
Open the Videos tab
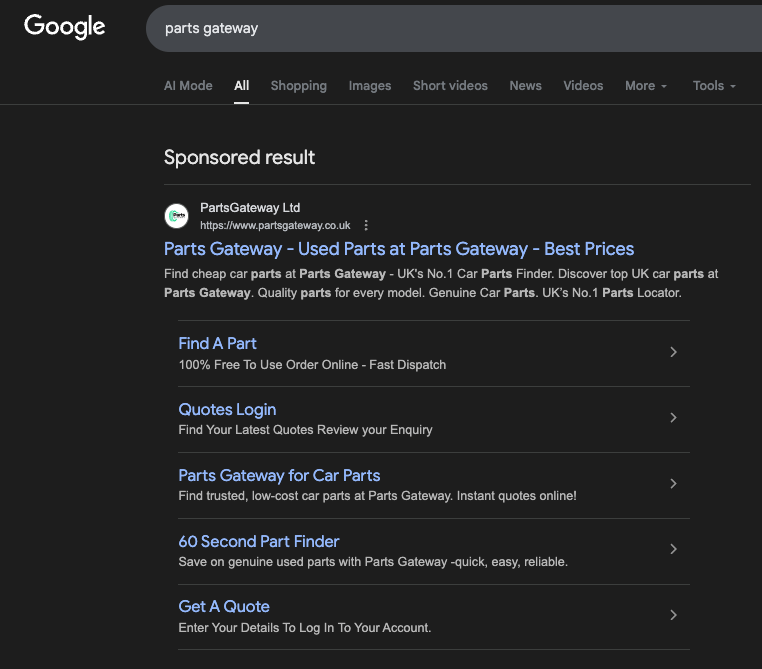point(583,86)
